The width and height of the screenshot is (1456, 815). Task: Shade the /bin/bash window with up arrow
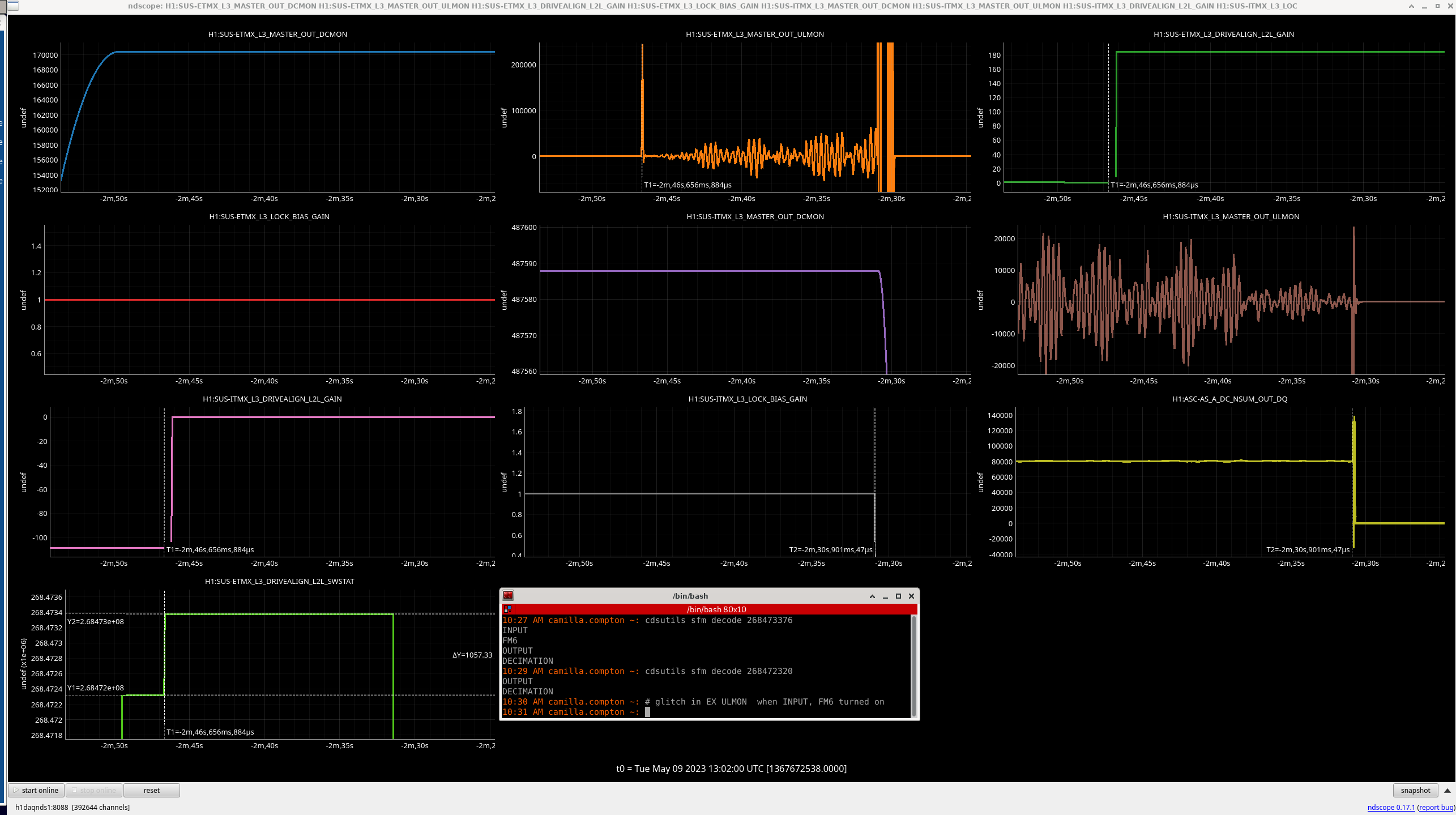(x=872, y=596)
